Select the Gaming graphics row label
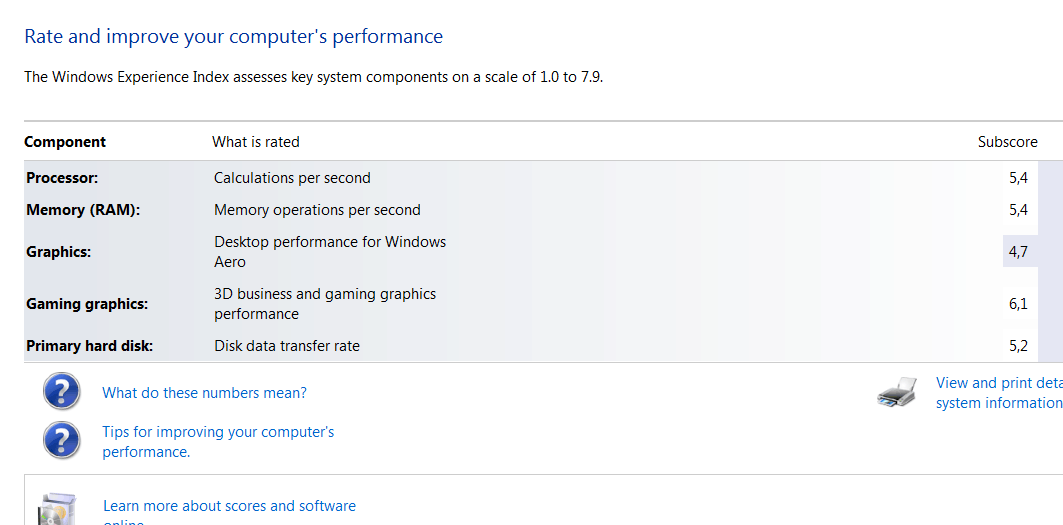The height and width of the screenshot is (525, 1063). (x=87, y=304)
